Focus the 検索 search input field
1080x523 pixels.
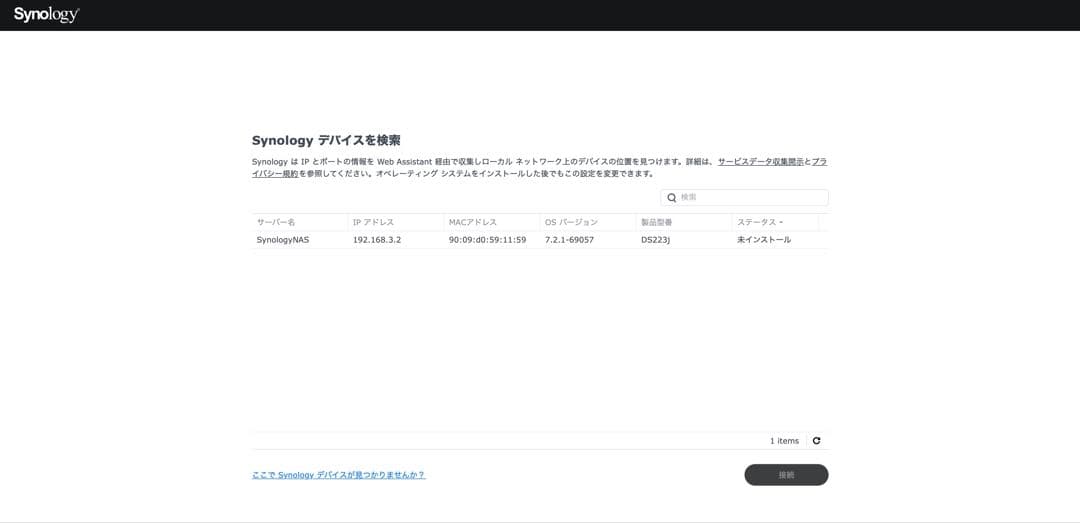(744, 198)
